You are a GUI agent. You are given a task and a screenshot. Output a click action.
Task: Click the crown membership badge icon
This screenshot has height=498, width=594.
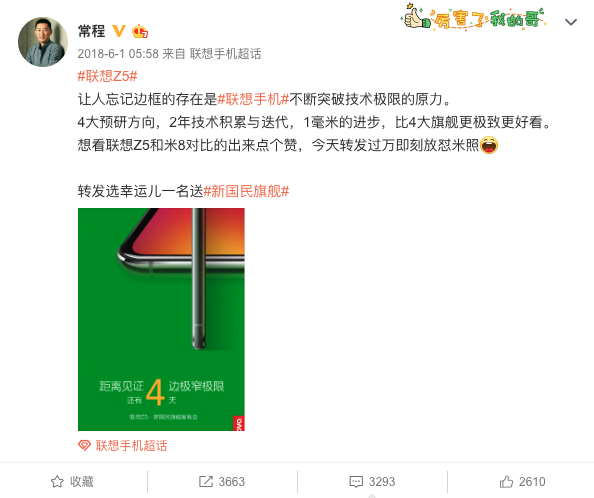(x=140, y=31)
